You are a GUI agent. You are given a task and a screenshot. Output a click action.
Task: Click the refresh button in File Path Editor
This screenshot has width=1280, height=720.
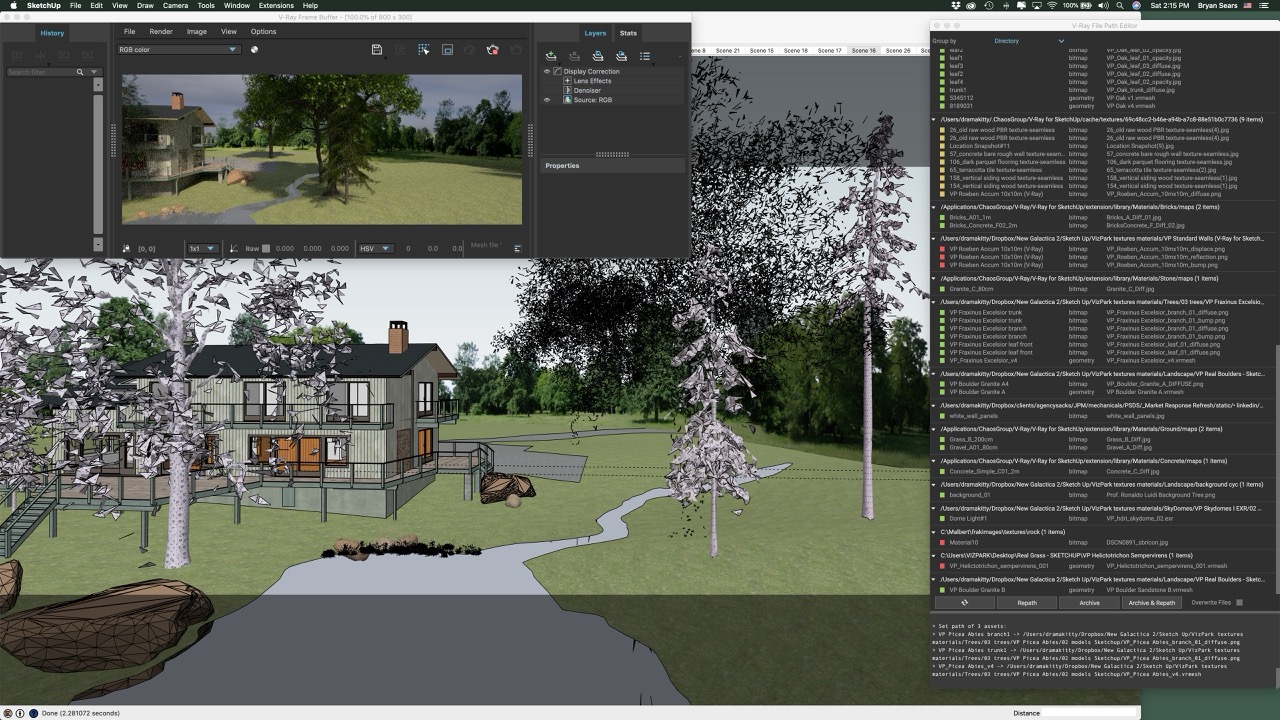pyautogui.click(x=964, y=603)
